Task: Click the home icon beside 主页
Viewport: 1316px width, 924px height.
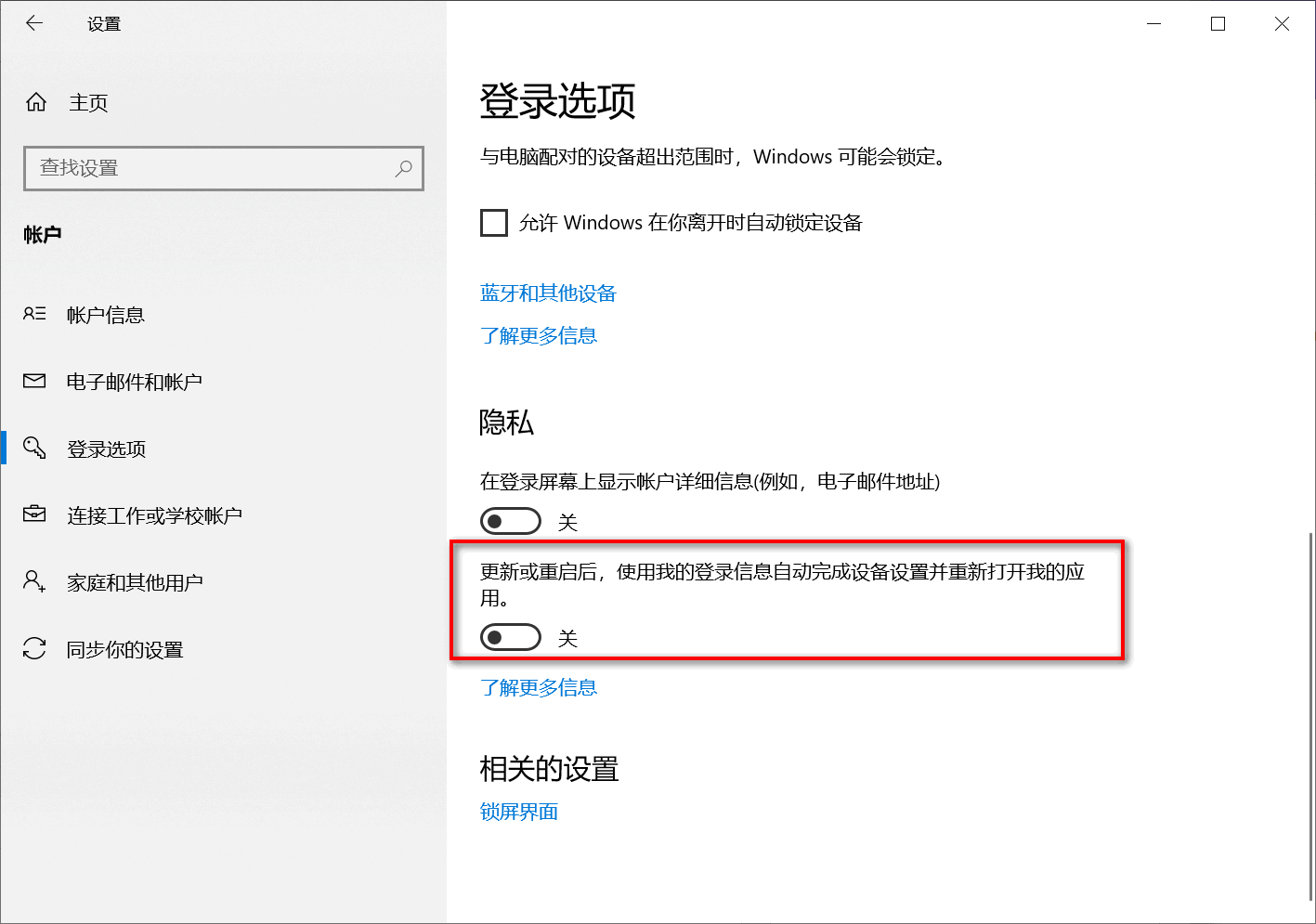Action: pyautogui.click(x=36, y=102)
